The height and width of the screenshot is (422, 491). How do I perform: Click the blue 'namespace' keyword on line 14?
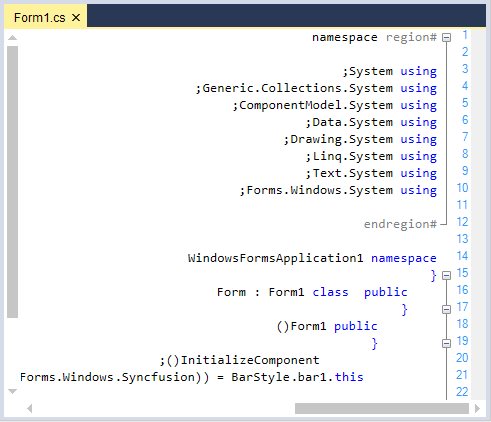404,258
